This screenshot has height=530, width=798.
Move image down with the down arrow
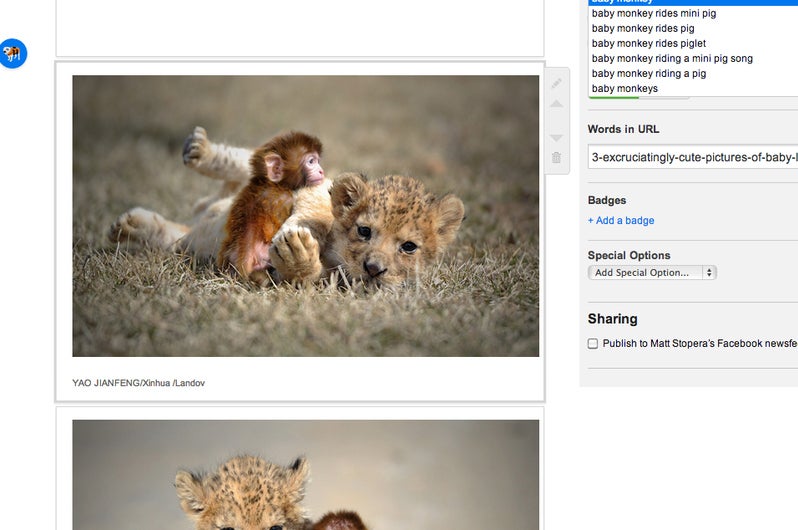click(x=557, y=137)
